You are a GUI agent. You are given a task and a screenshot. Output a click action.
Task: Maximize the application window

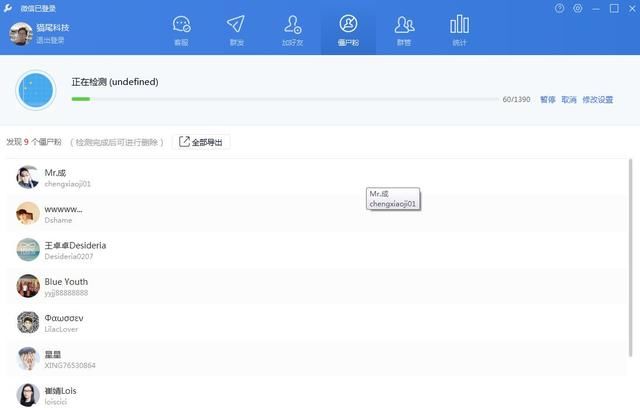pyautogui.click(x=614, y=8)
